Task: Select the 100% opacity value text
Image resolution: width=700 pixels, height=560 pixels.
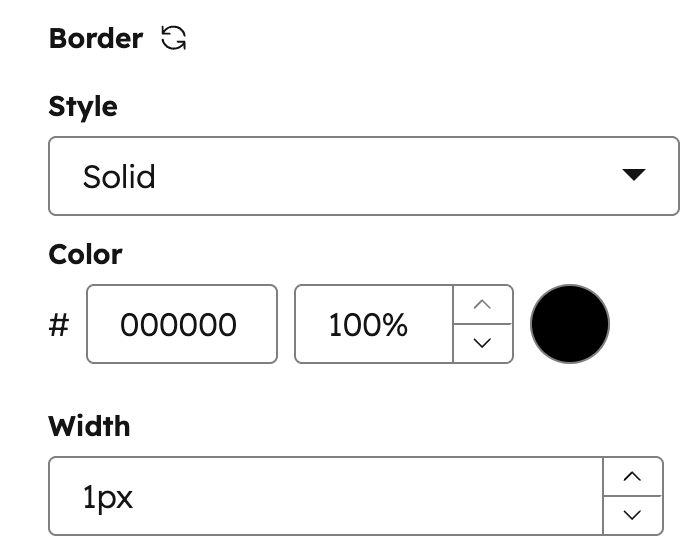Action: [x=367, y=325]
